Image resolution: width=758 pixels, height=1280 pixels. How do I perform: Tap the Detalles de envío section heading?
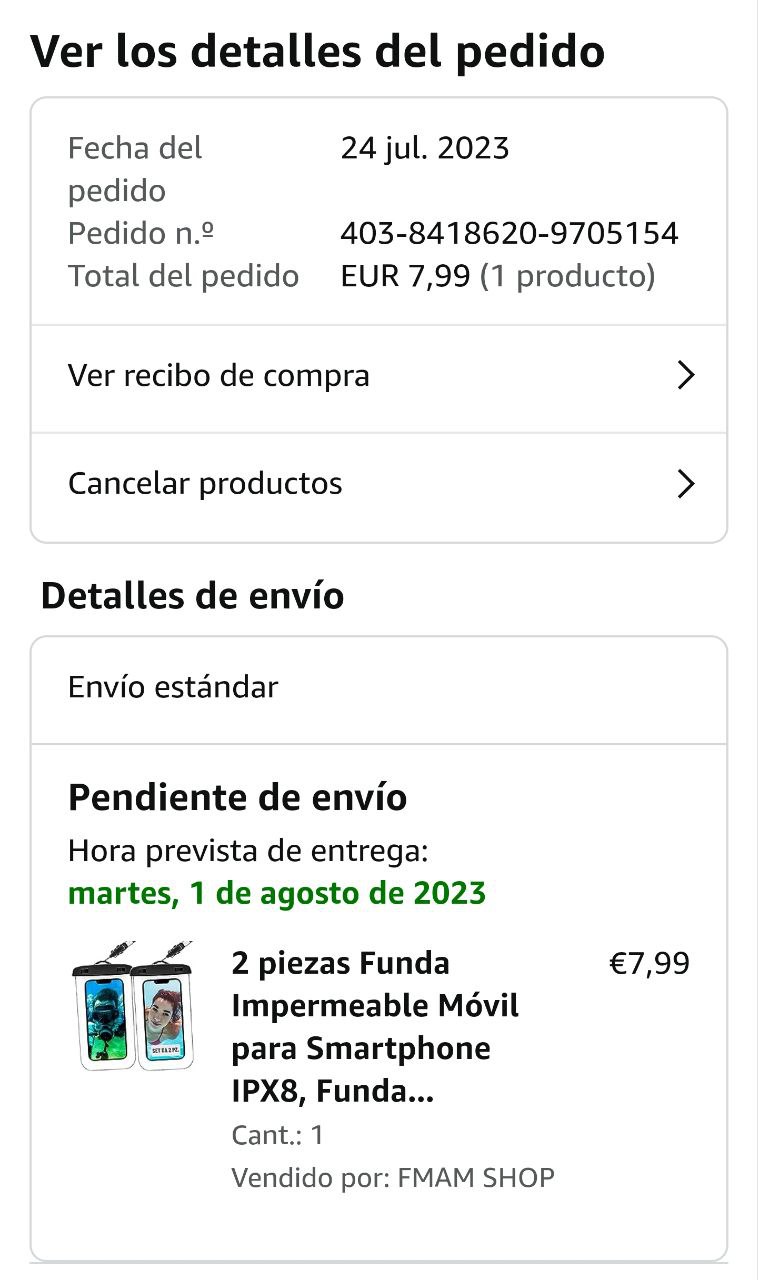pyautogui.click(x=192, y=596)
